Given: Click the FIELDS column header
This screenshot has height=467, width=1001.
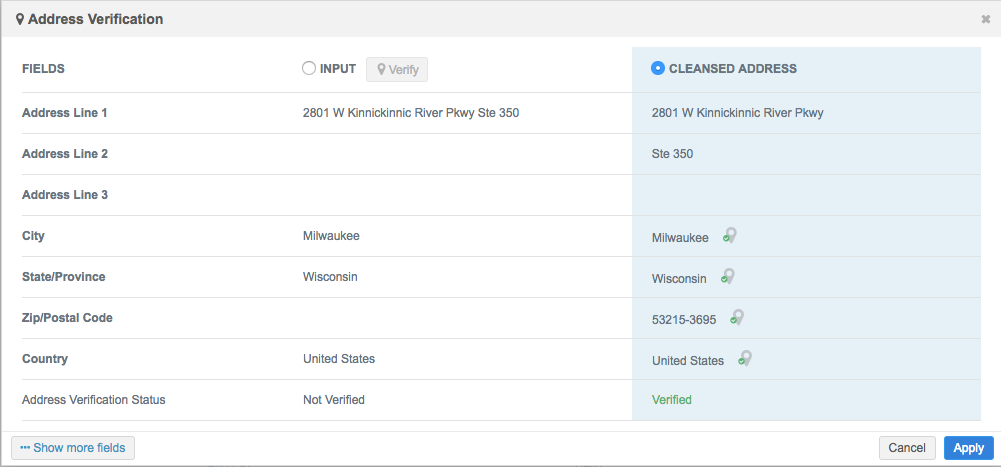Looking at the screenshot, I should pyautogui.click(x=43, y=69).
